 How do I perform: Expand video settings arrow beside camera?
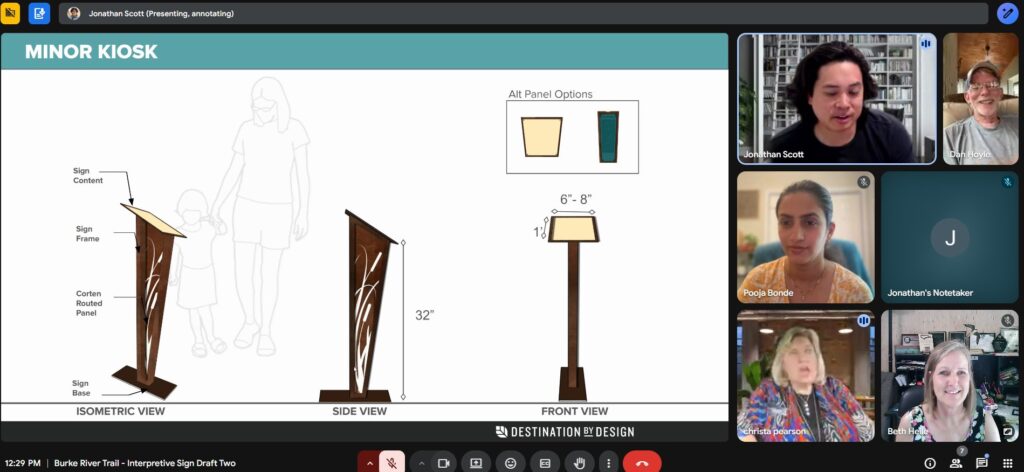coord(421,463)
